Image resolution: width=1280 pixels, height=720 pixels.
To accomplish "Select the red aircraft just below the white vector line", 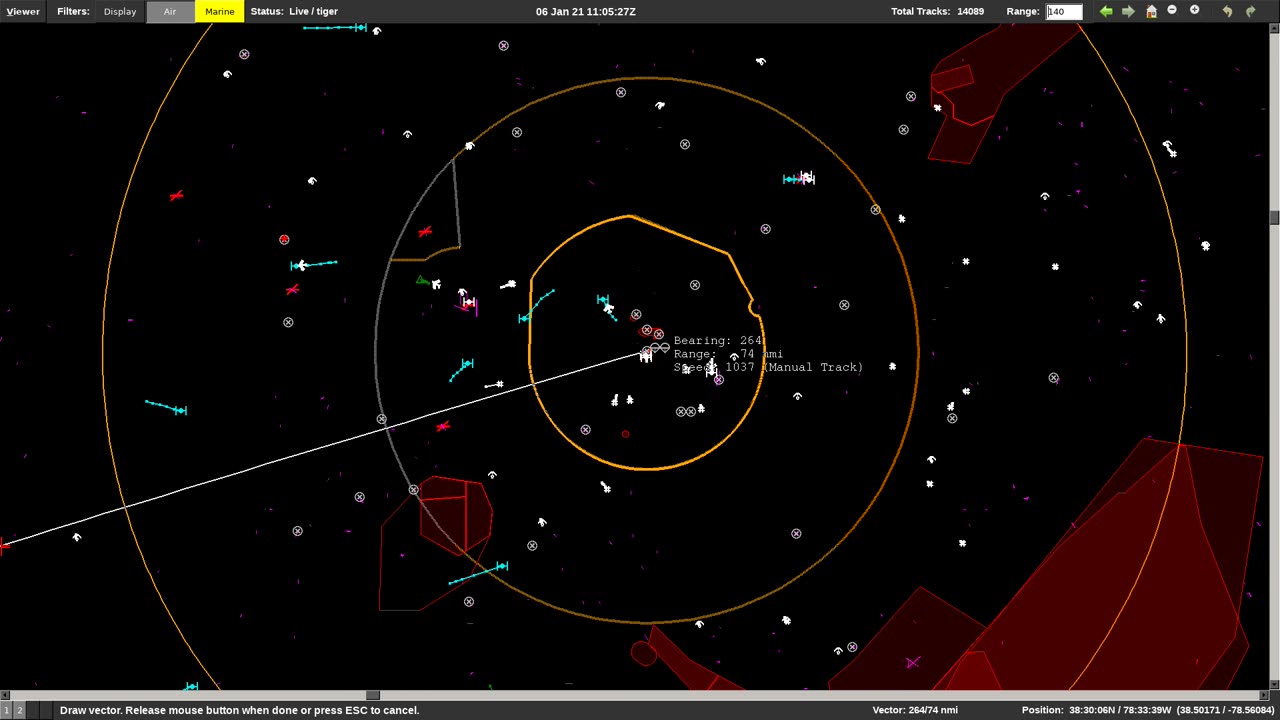I will (443, 427).
